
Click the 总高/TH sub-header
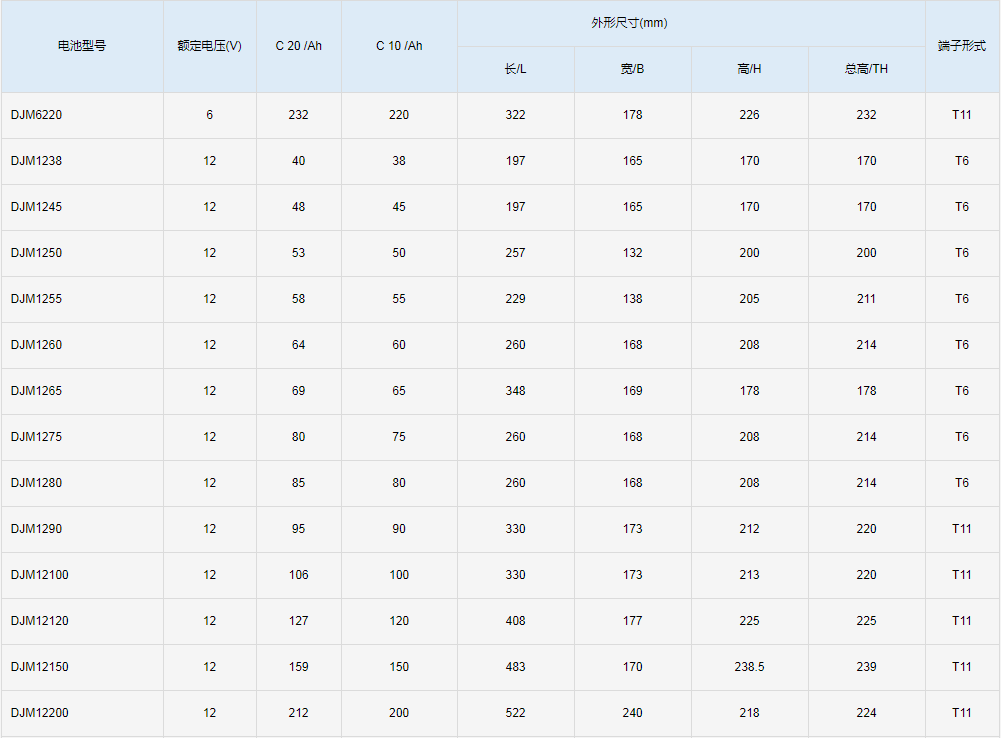click(x=866, y=69)
